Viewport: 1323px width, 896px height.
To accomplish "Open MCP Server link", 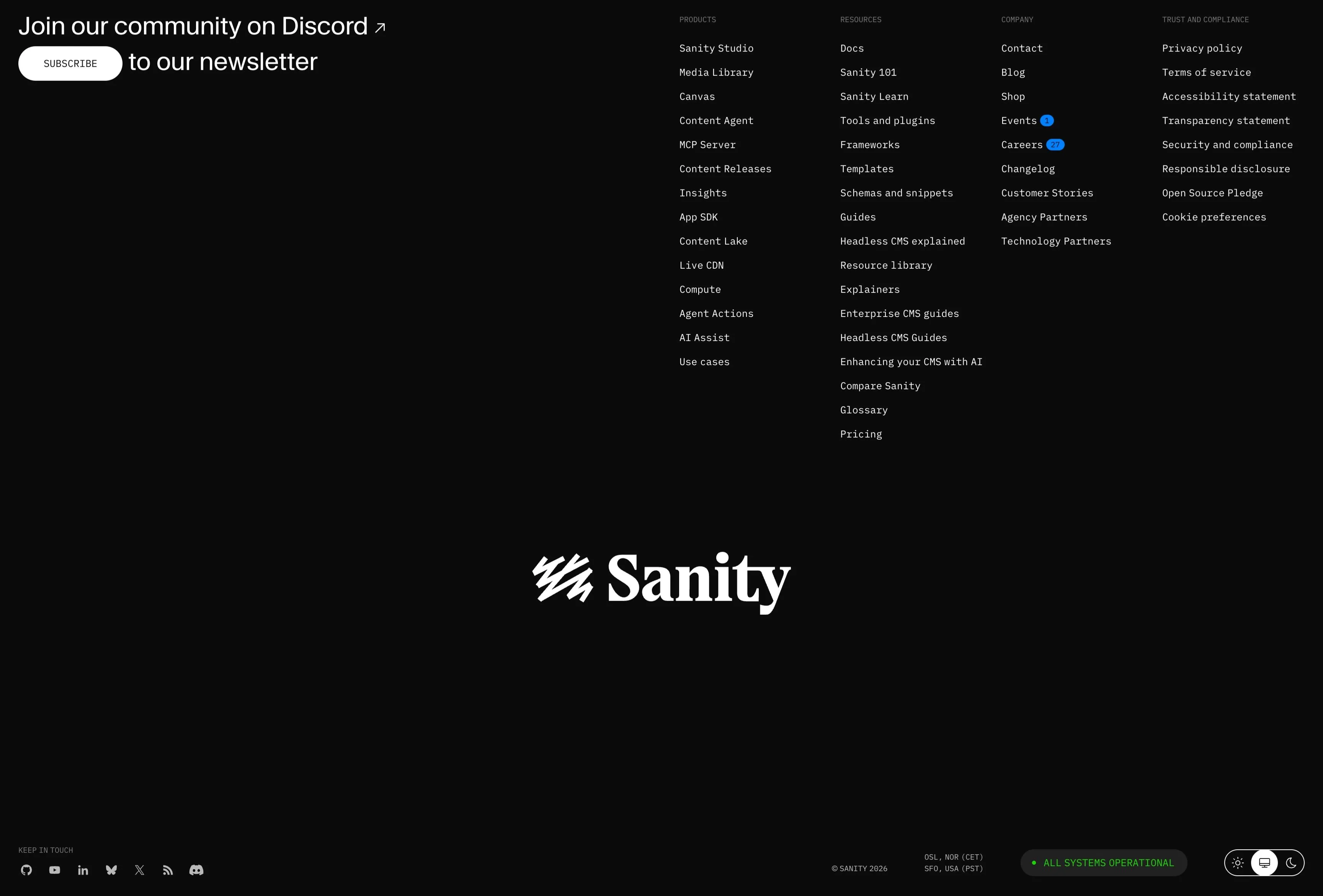I will click(707, 145).
